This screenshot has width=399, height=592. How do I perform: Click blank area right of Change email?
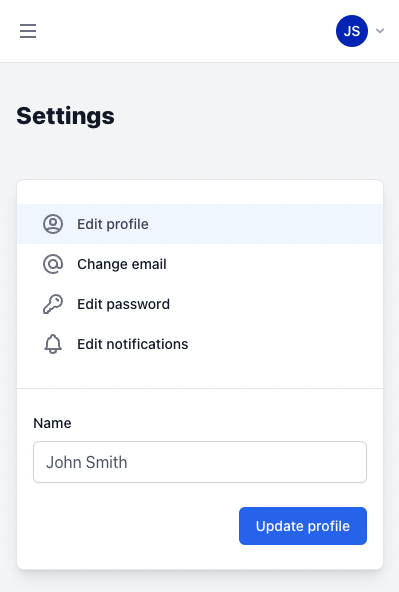click(x=274, y=264)
